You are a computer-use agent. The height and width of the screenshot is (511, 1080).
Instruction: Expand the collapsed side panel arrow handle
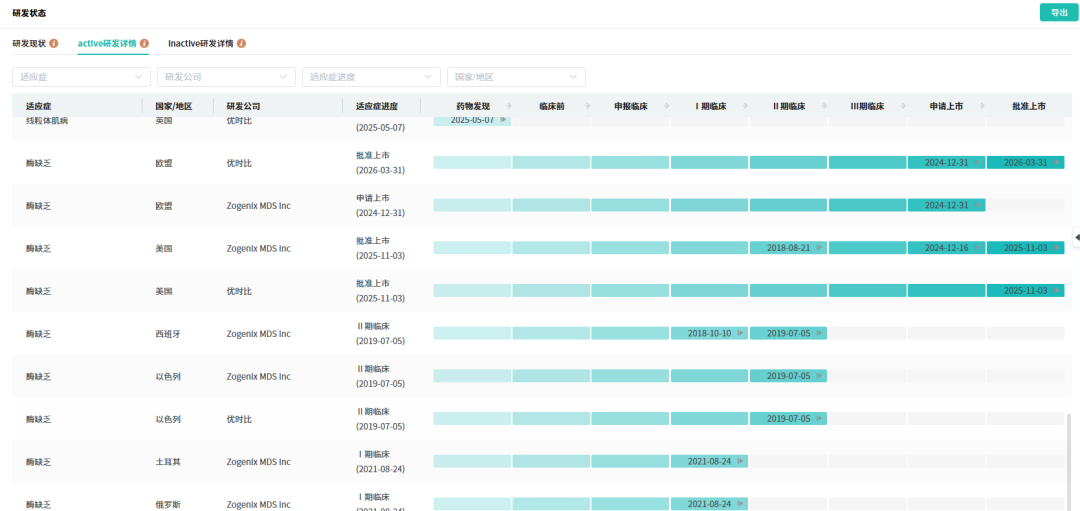point(1076,236)
